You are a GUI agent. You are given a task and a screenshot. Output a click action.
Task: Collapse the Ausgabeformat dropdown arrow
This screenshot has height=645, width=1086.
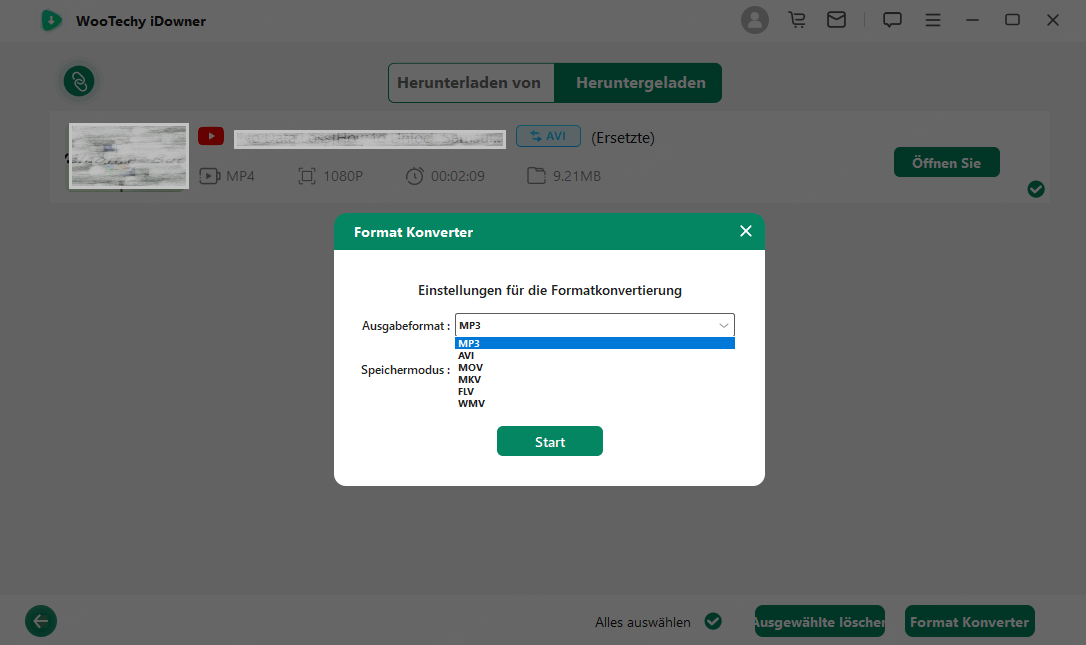[x=723, y=325]
